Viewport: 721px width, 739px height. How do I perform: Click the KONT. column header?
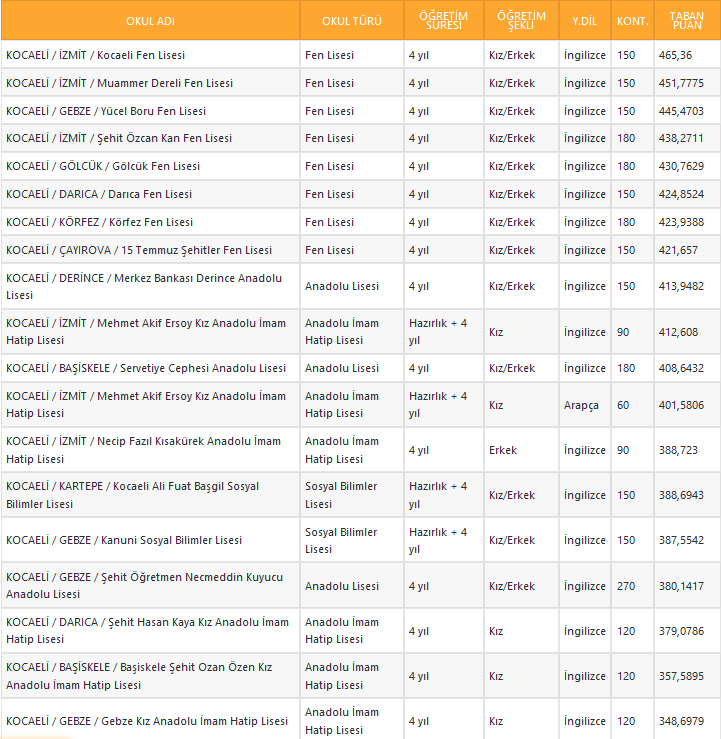tap(633, 21)
